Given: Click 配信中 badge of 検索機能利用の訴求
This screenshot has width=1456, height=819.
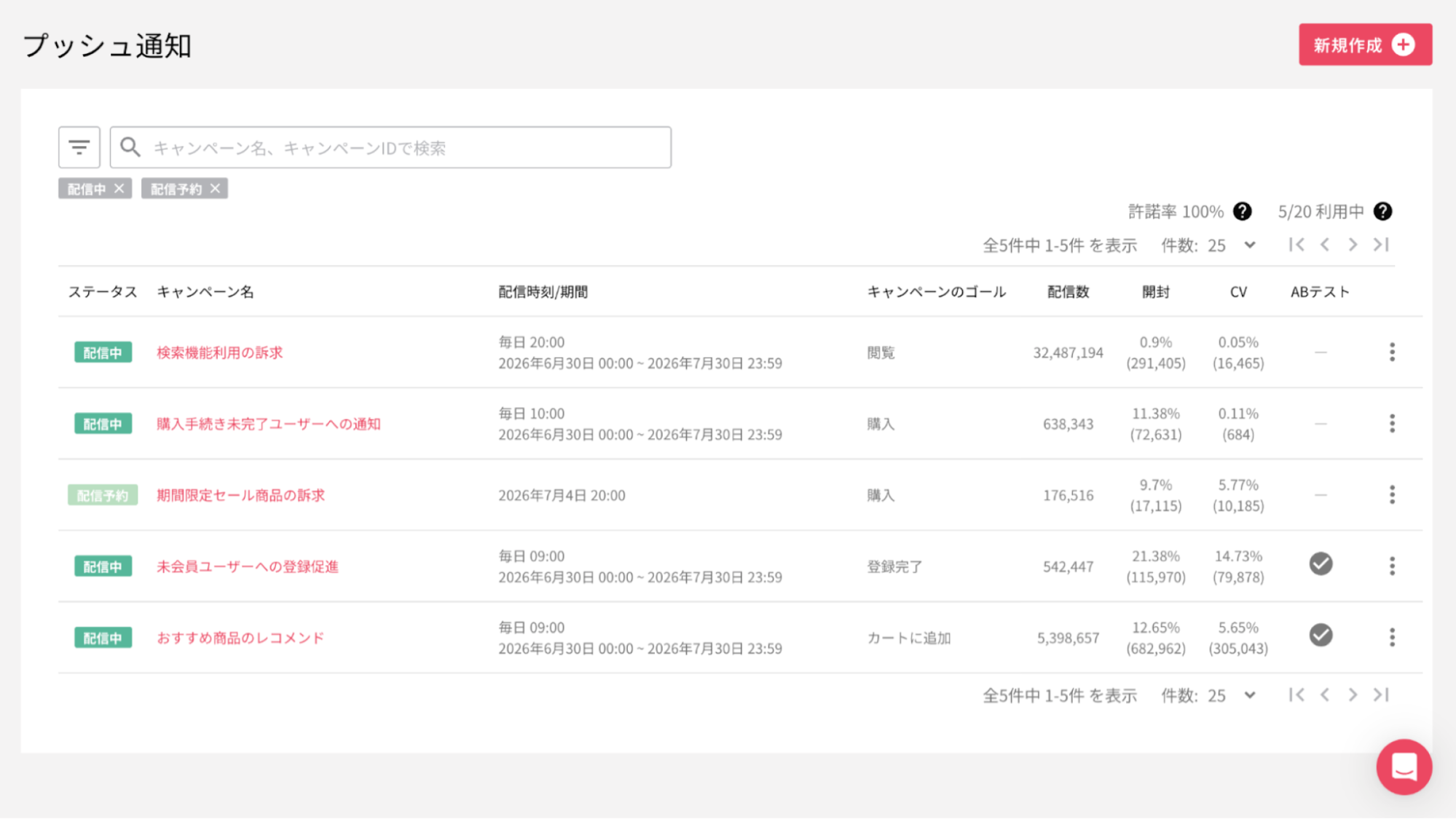Looking at the screenshot, I should point(103,352).
